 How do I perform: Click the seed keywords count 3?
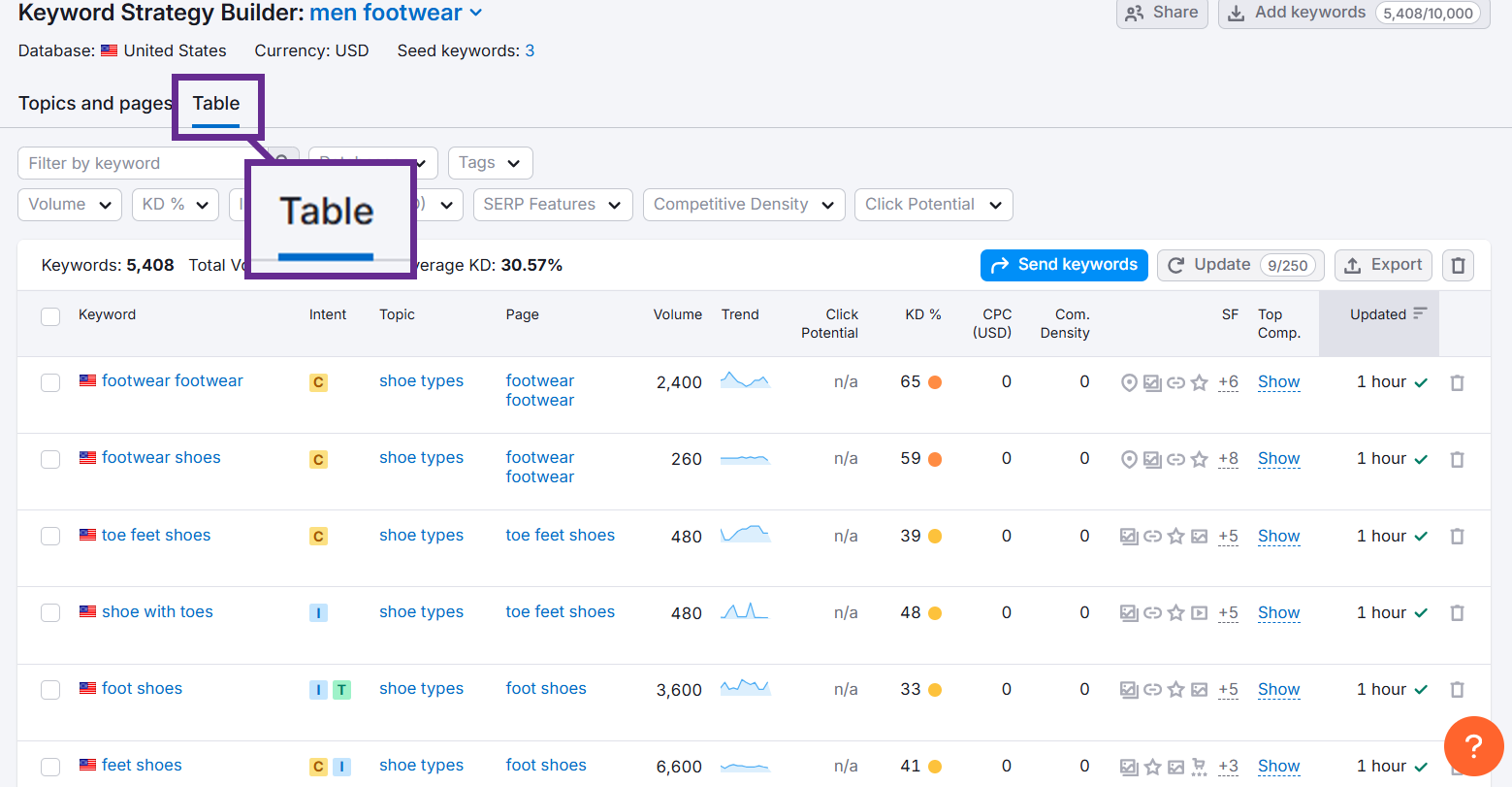point(530,50)
